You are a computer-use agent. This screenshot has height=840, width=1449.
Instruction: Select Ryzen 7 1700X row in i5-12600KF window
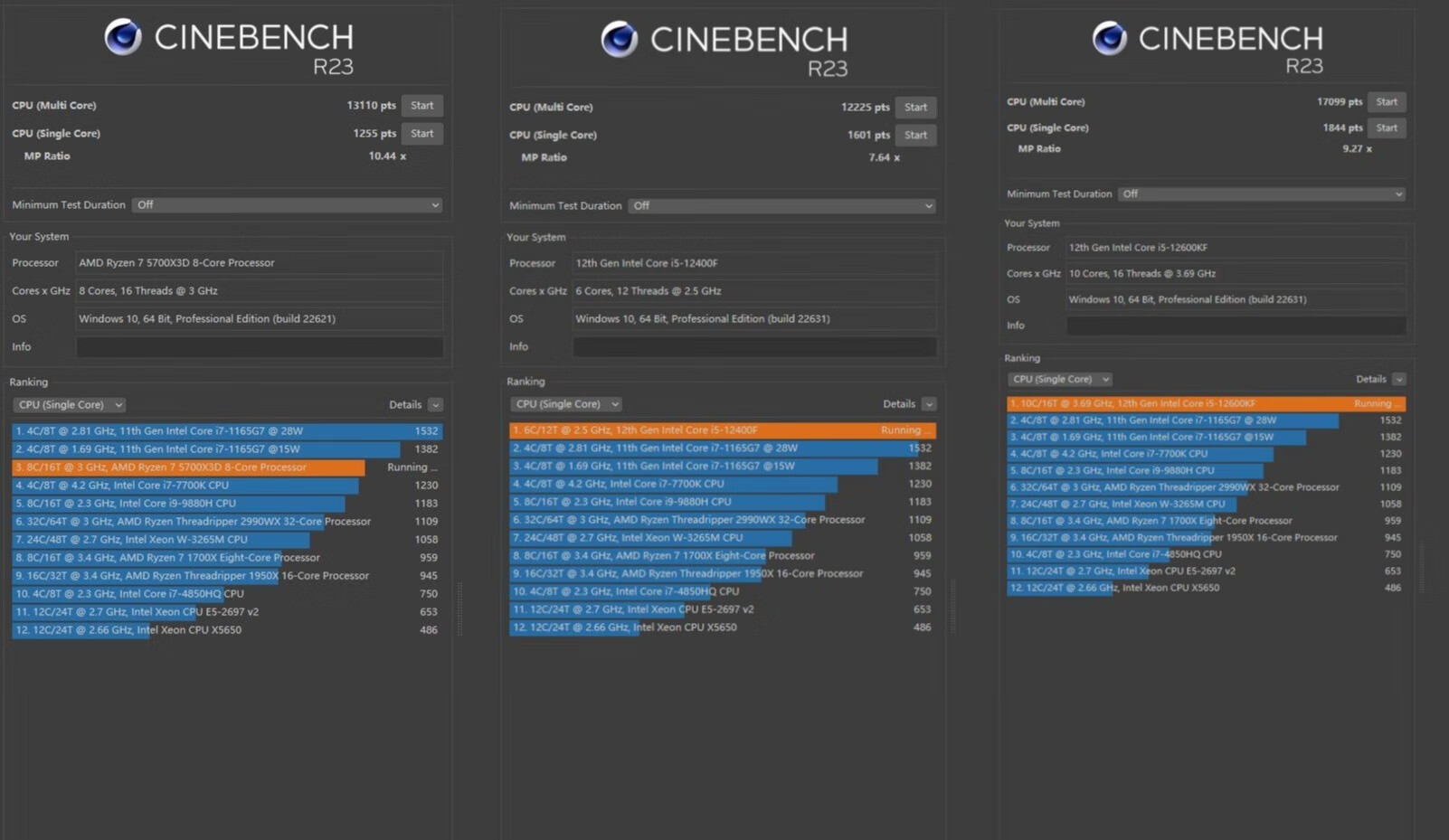(1206, 521)
